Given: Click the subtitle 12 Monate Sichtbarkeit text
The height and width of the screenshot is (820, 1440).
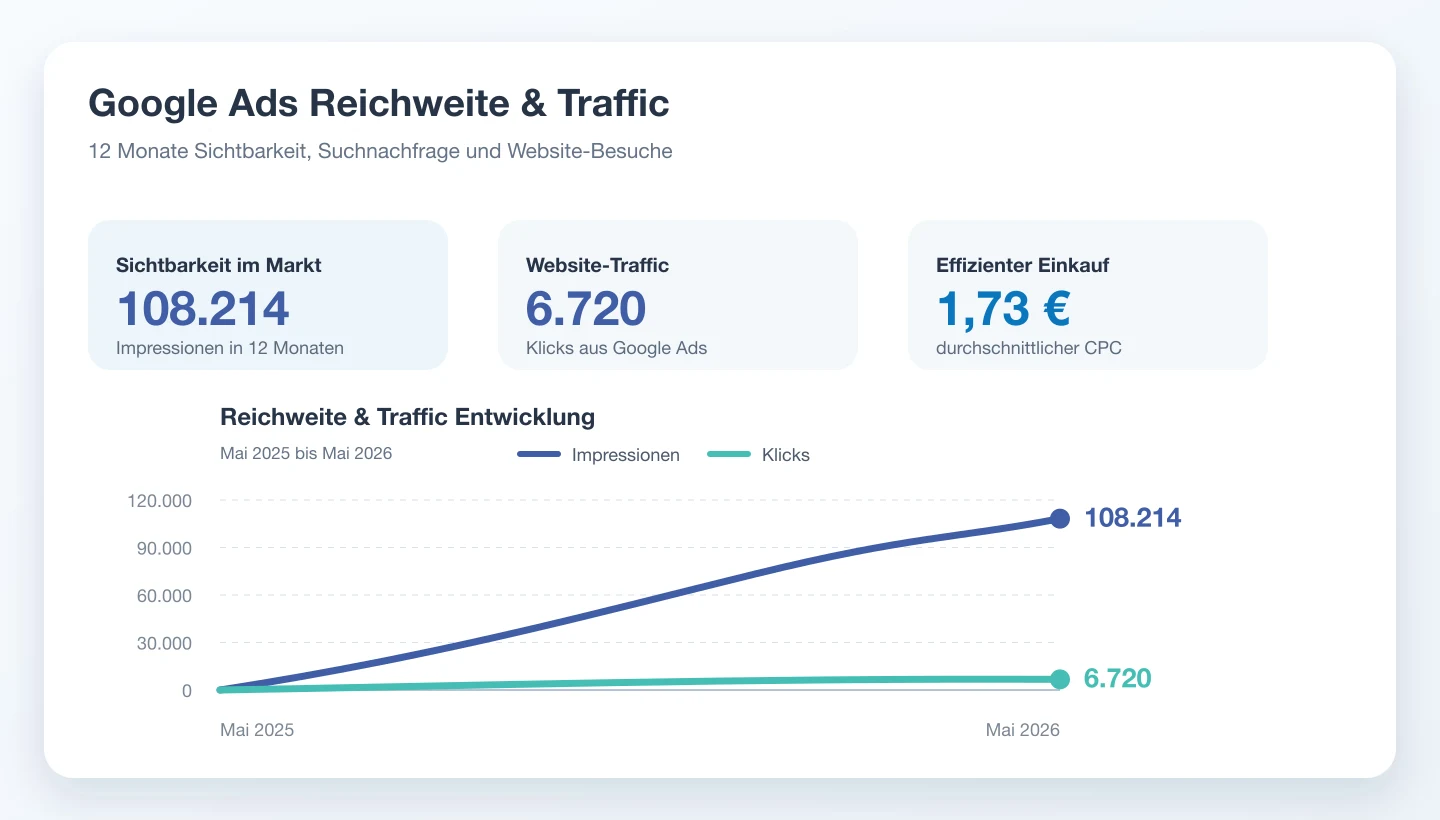Looking at the screenshot, I should click(x=380, y=151).
